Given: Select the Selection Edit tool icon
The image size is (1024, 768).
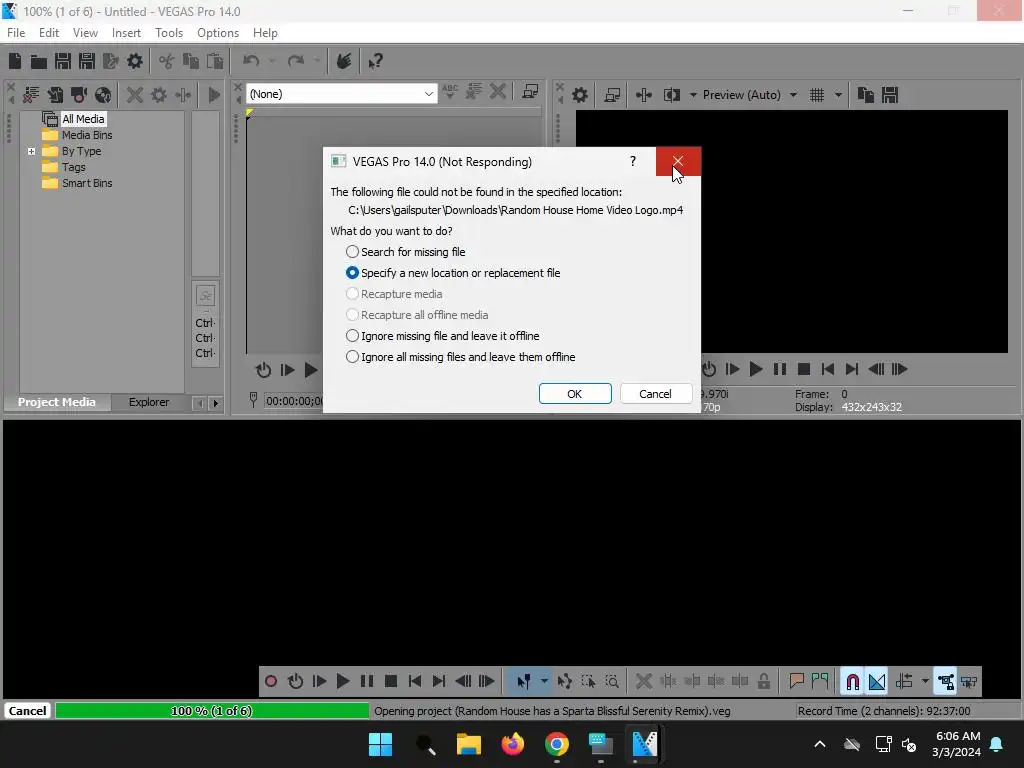Looking at the screenshot, I should 588,682.
